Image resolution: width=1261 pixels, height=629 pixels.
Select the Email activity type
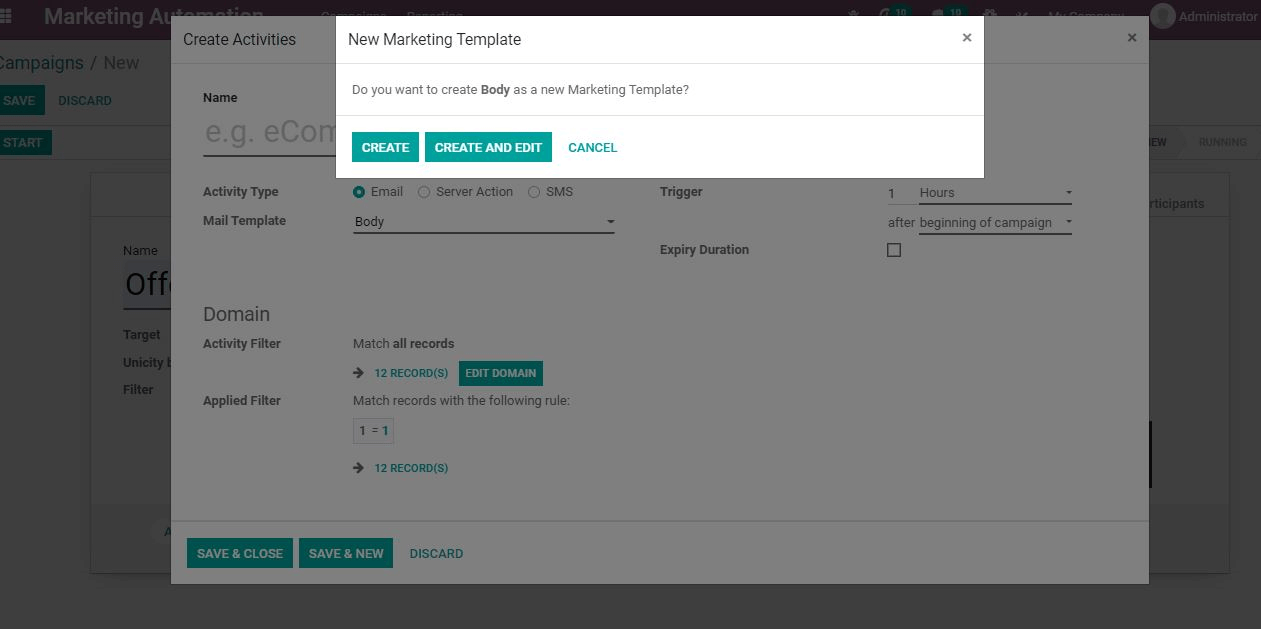click(x=360, y=192)
